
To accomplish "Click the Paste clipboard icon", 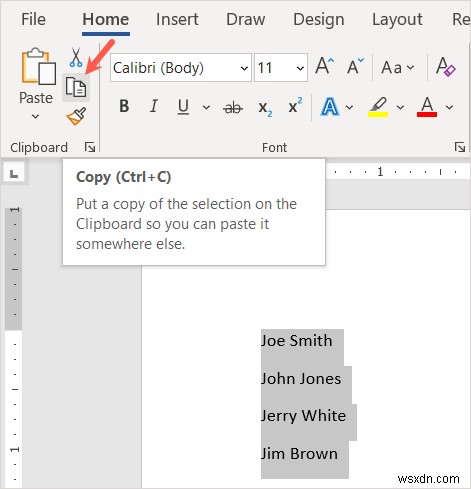I will tap(38, 66).
